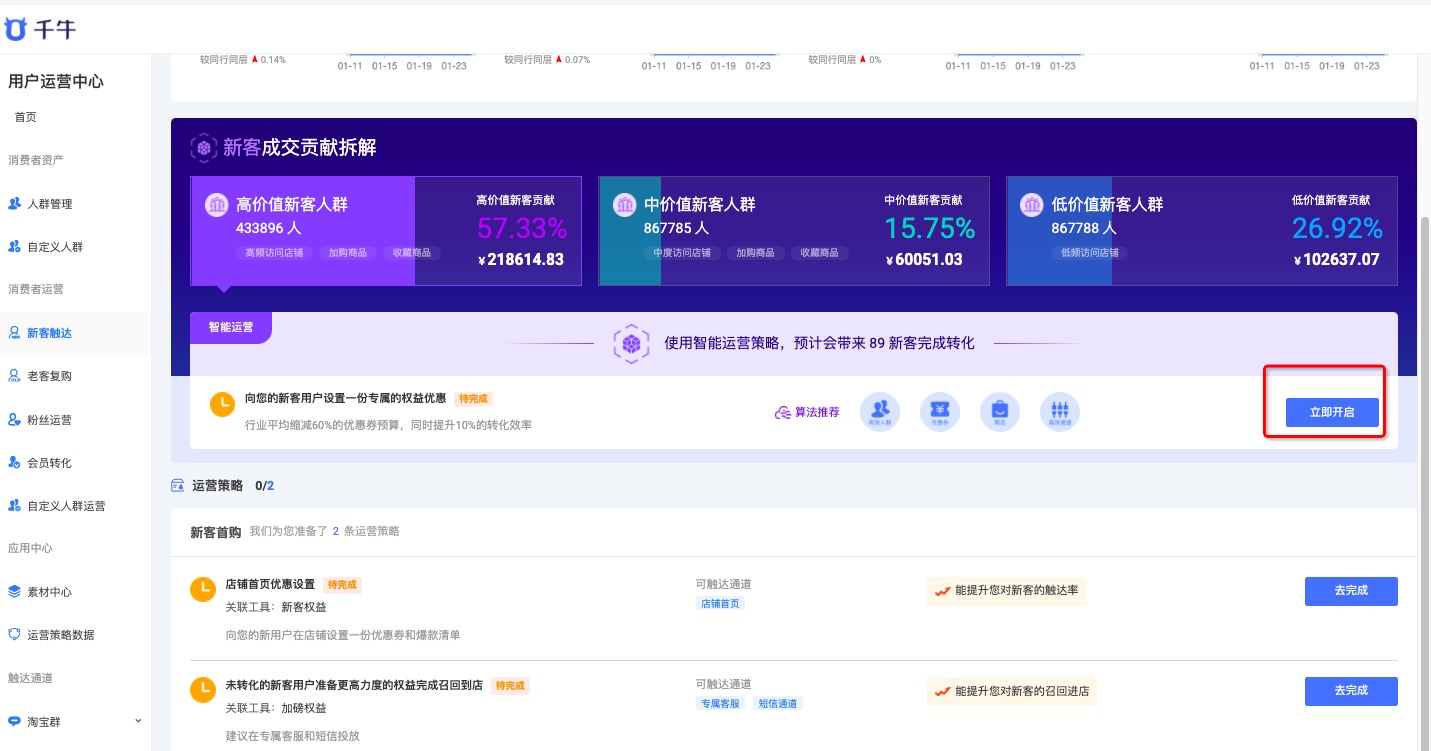Click the 高效通道 channel icon
The width and height of the screenshot is (1431, 751).
[1060, 412]
